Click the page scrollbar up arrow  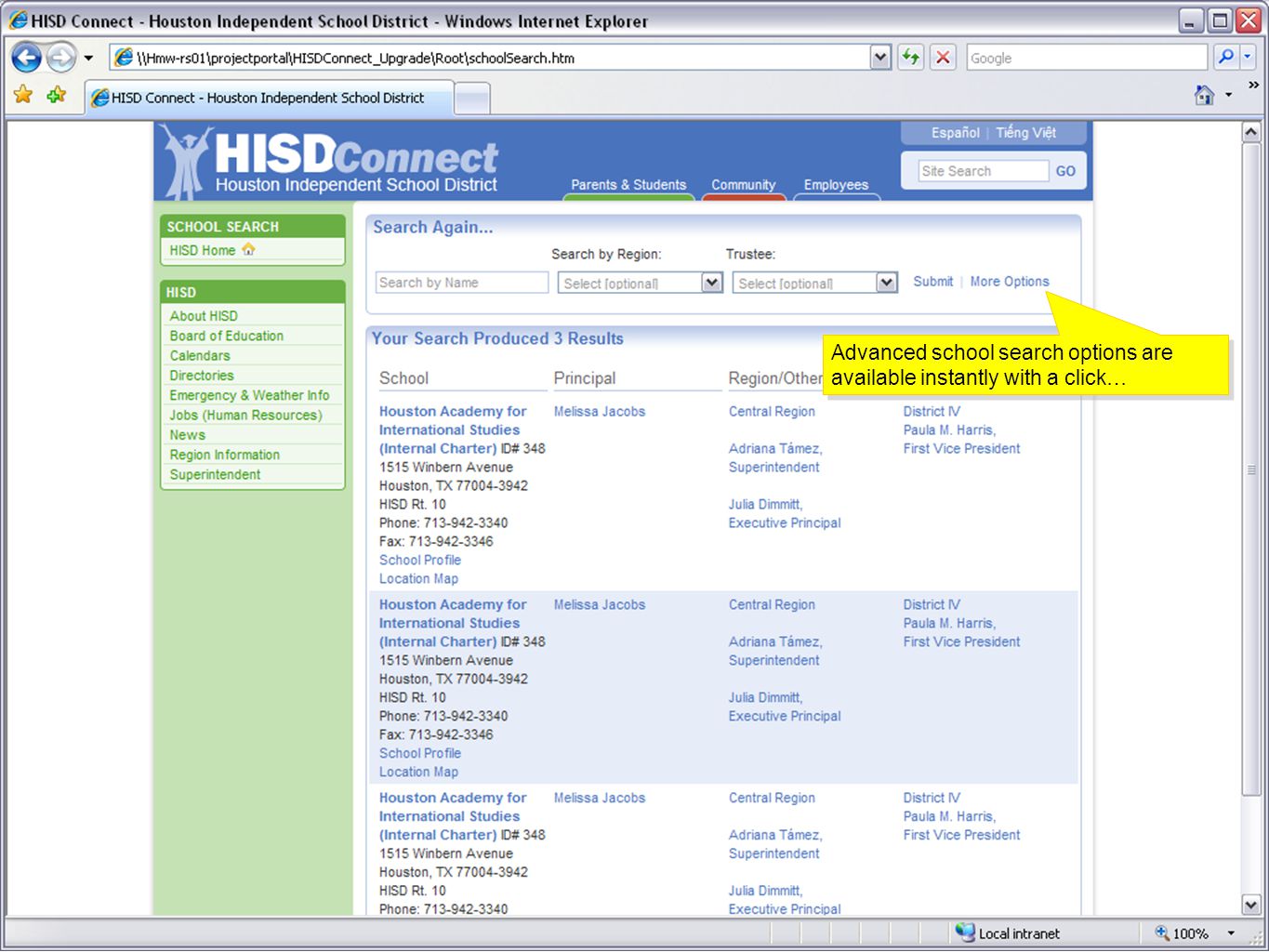pos(1251,132)
